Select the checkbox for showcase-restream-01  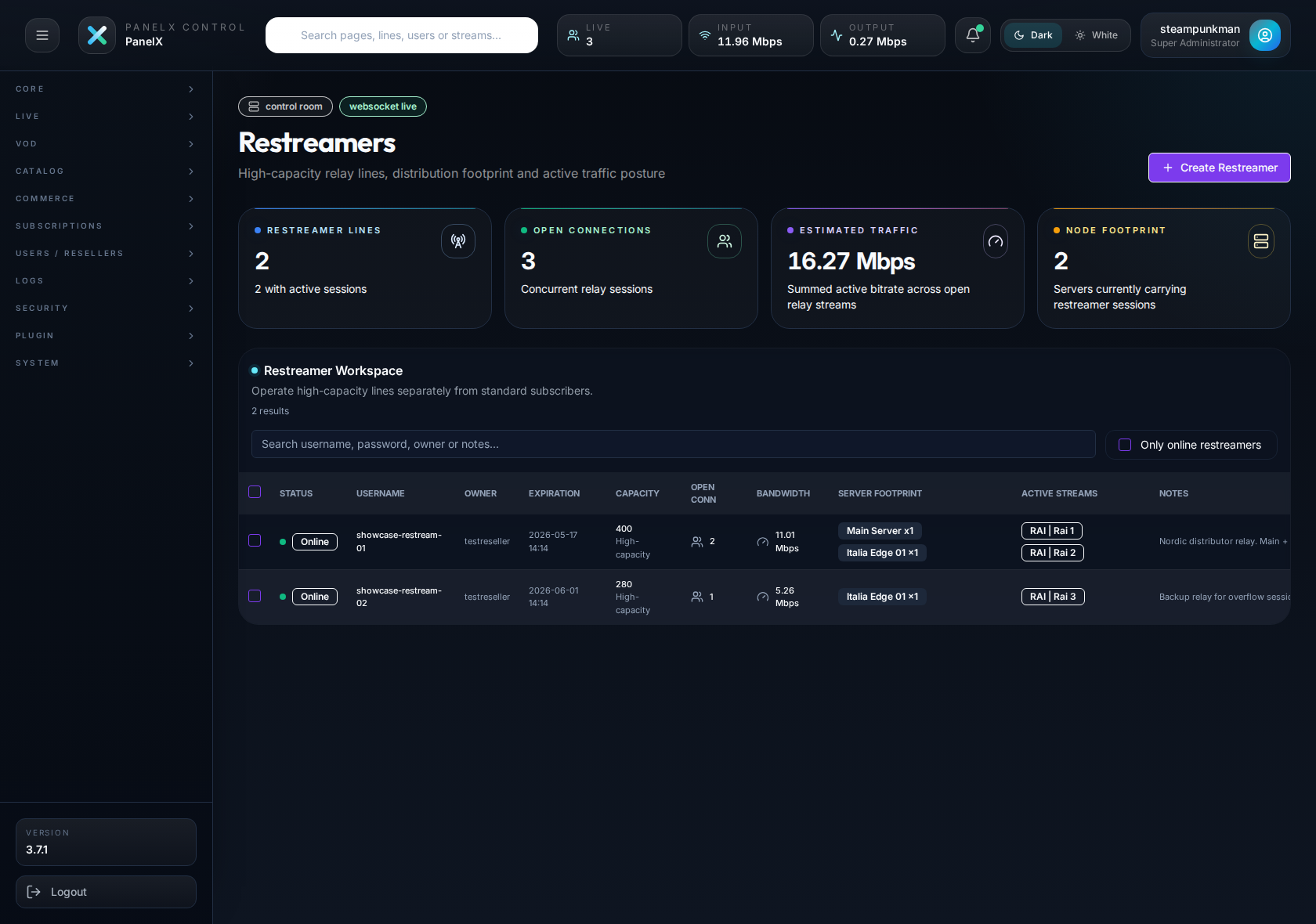(x=254, y=541)
